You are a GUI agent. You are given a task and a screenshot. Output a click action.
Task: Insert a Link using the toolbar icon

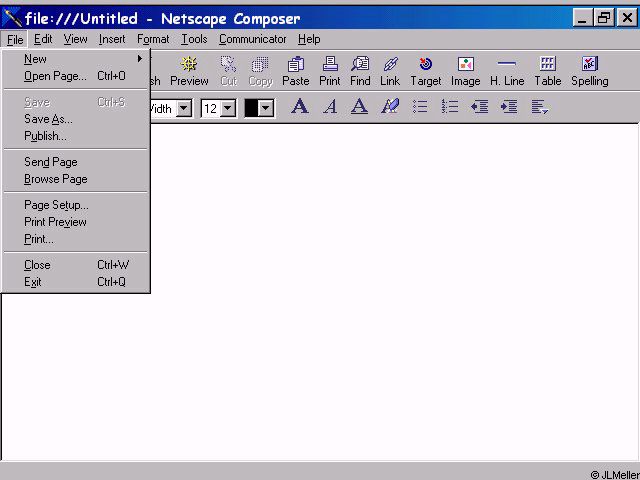pyautogui.click(x=390, y=71)
